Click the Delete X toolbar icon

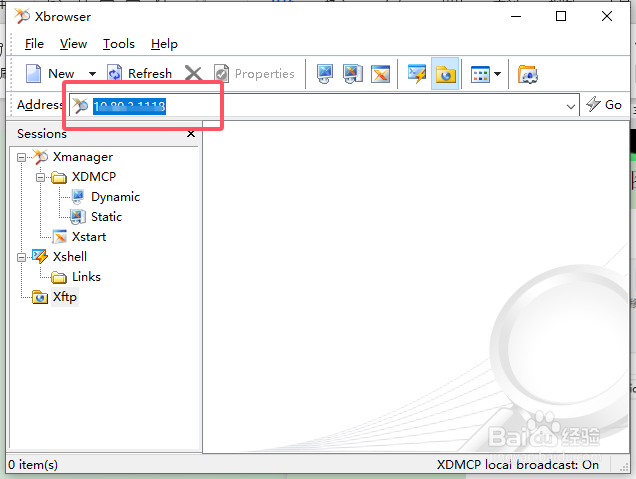pos(193,74)
